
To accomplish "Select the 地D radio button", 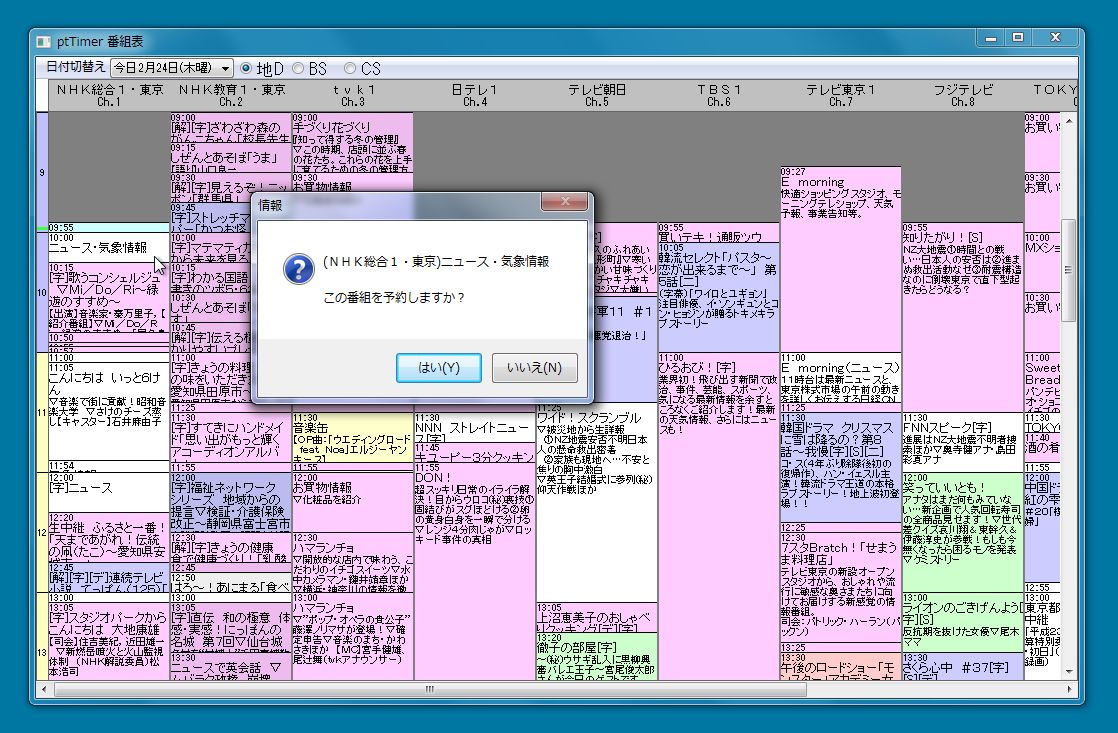I will (262, 68).
